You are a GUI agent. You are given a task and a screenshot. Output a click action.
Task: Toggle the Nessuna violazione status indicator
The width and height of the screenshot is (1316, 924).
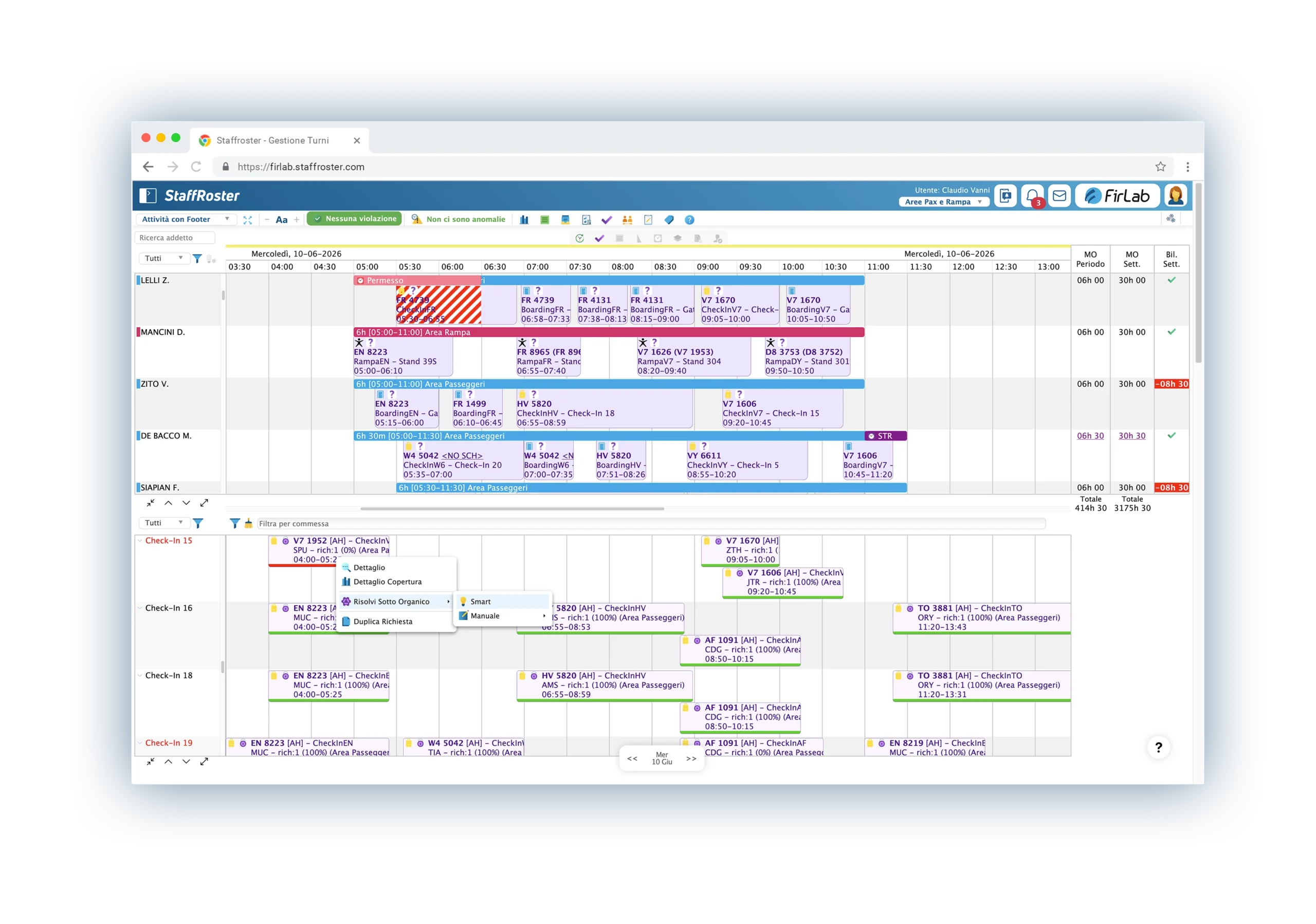pos(354,219)
